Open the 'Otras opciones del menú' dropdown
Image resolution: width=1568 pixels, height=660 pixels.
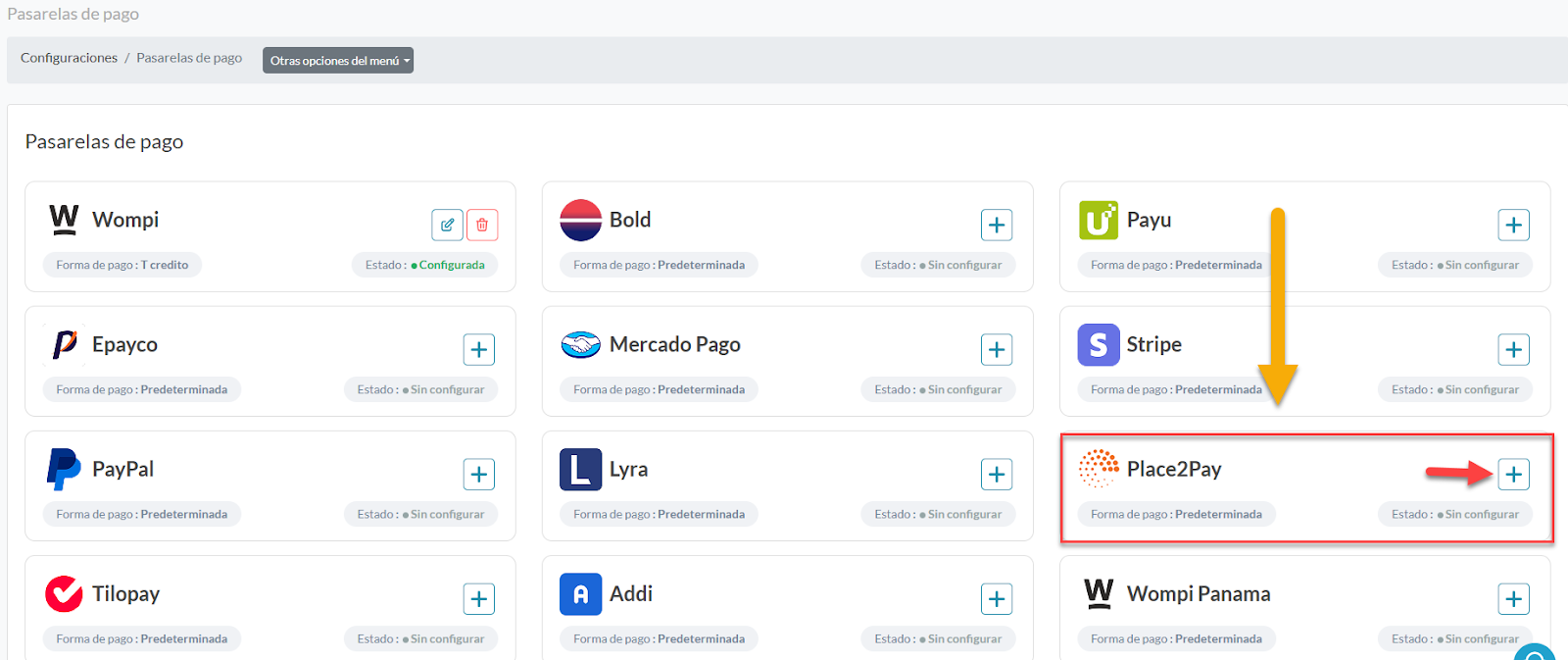click(337, 61)
